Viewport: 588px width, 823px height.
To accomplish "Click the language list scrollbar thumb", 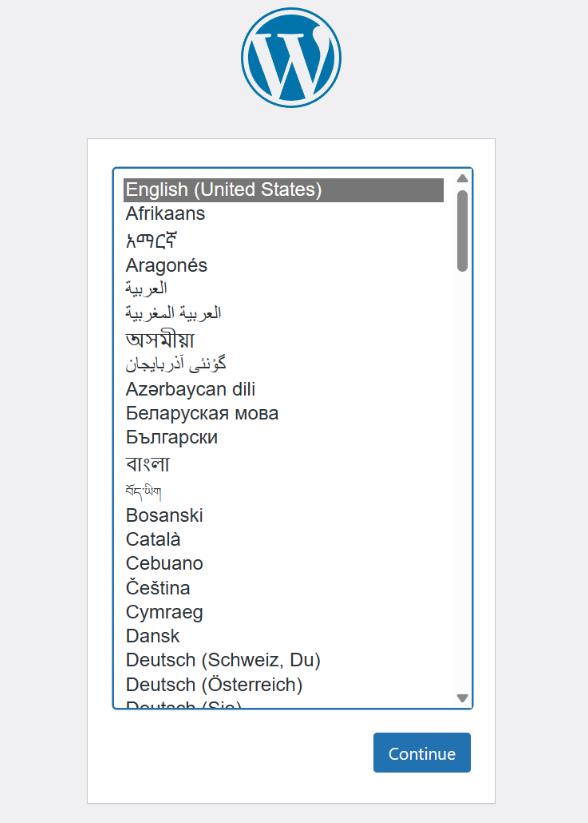I will point(462,231).
